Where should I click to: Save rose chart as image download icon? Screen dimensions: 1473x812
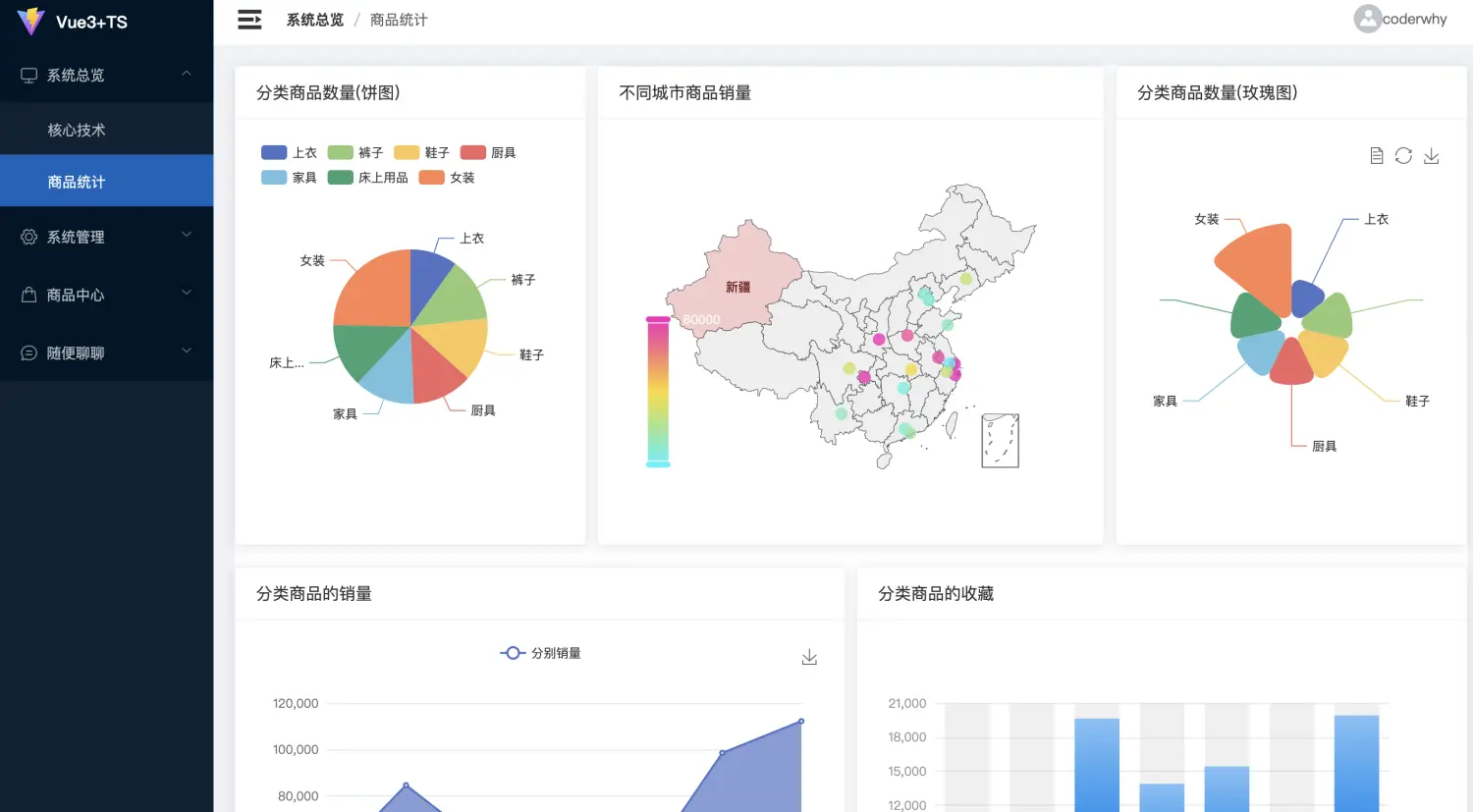pos(1432,156)
